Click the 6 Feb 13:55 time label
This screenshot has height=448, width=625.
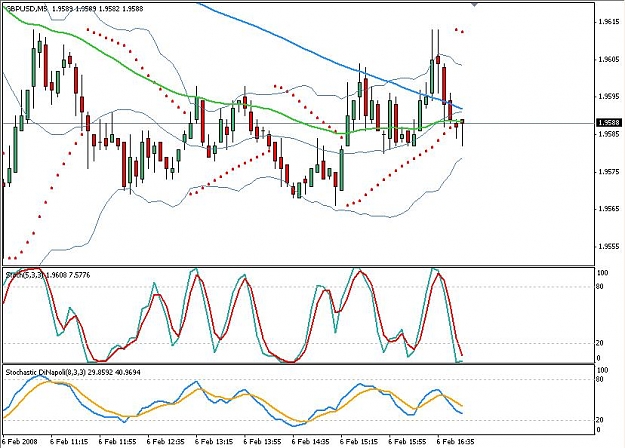pyautogui.click(x=262, y=442)
